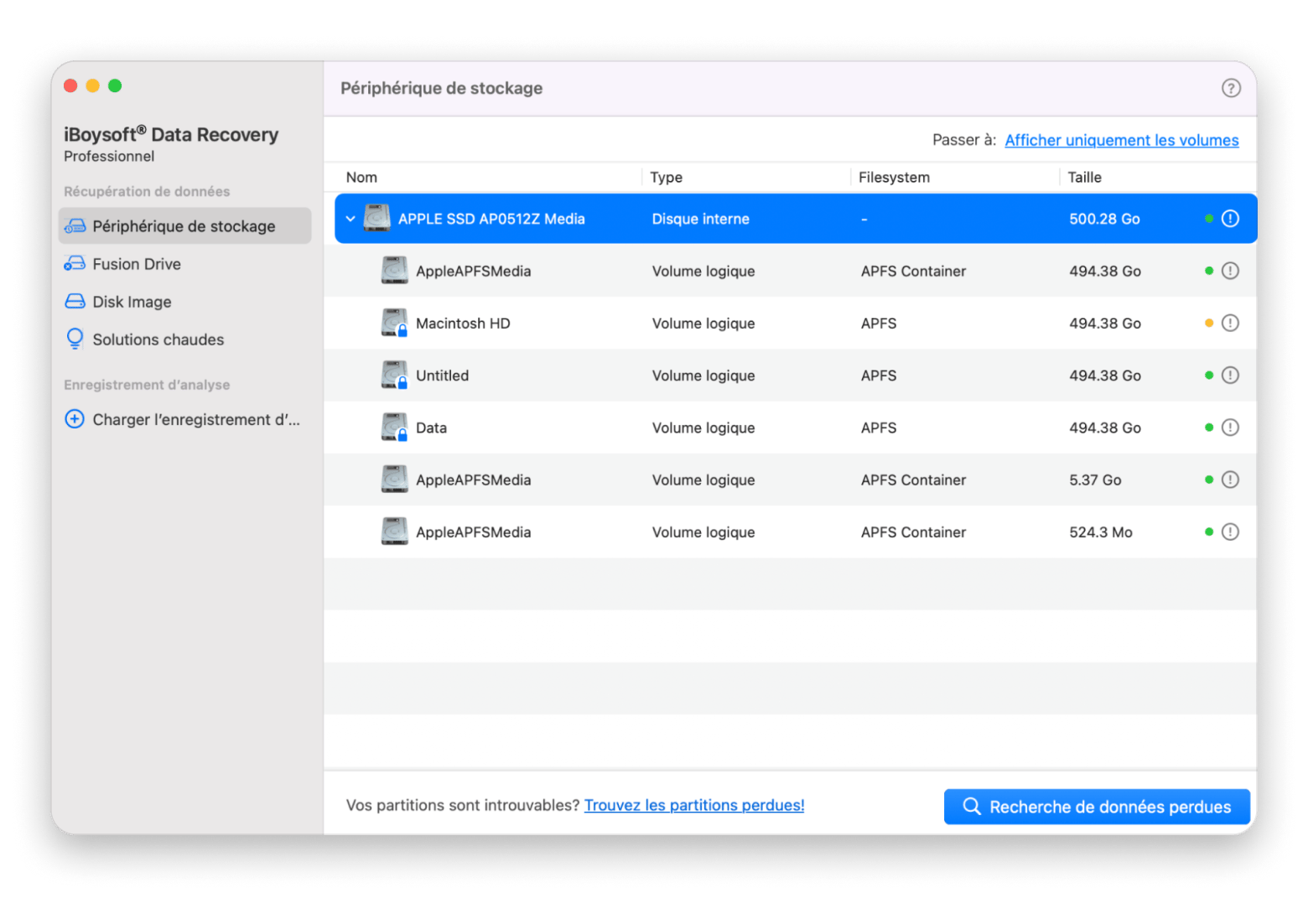
Task: Open help question mark icon
Action: (x=1230, y=88)
